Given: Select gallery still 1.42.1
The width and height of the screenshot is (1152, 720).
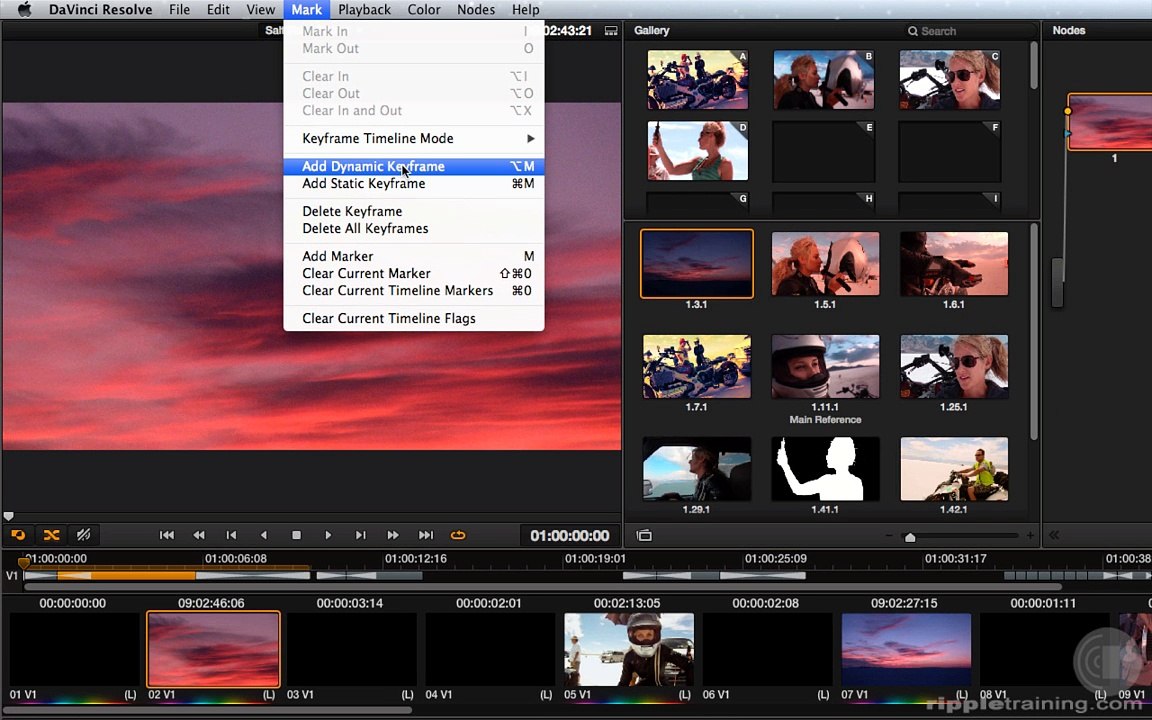Looking at the screenshot, I should 954,469.
